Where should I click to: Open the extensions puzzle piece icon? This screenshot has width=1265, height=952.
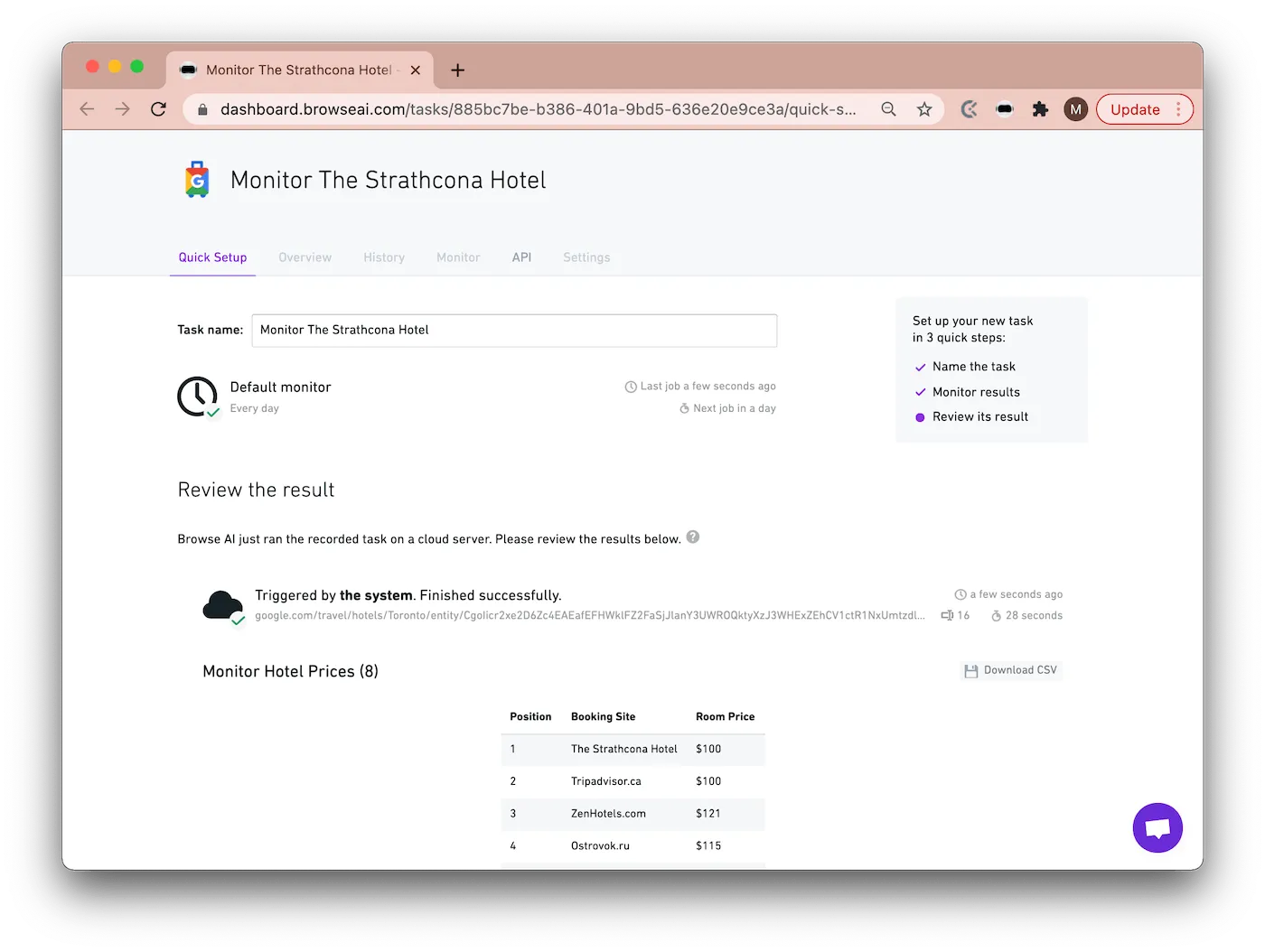[x=1040, y=109]
